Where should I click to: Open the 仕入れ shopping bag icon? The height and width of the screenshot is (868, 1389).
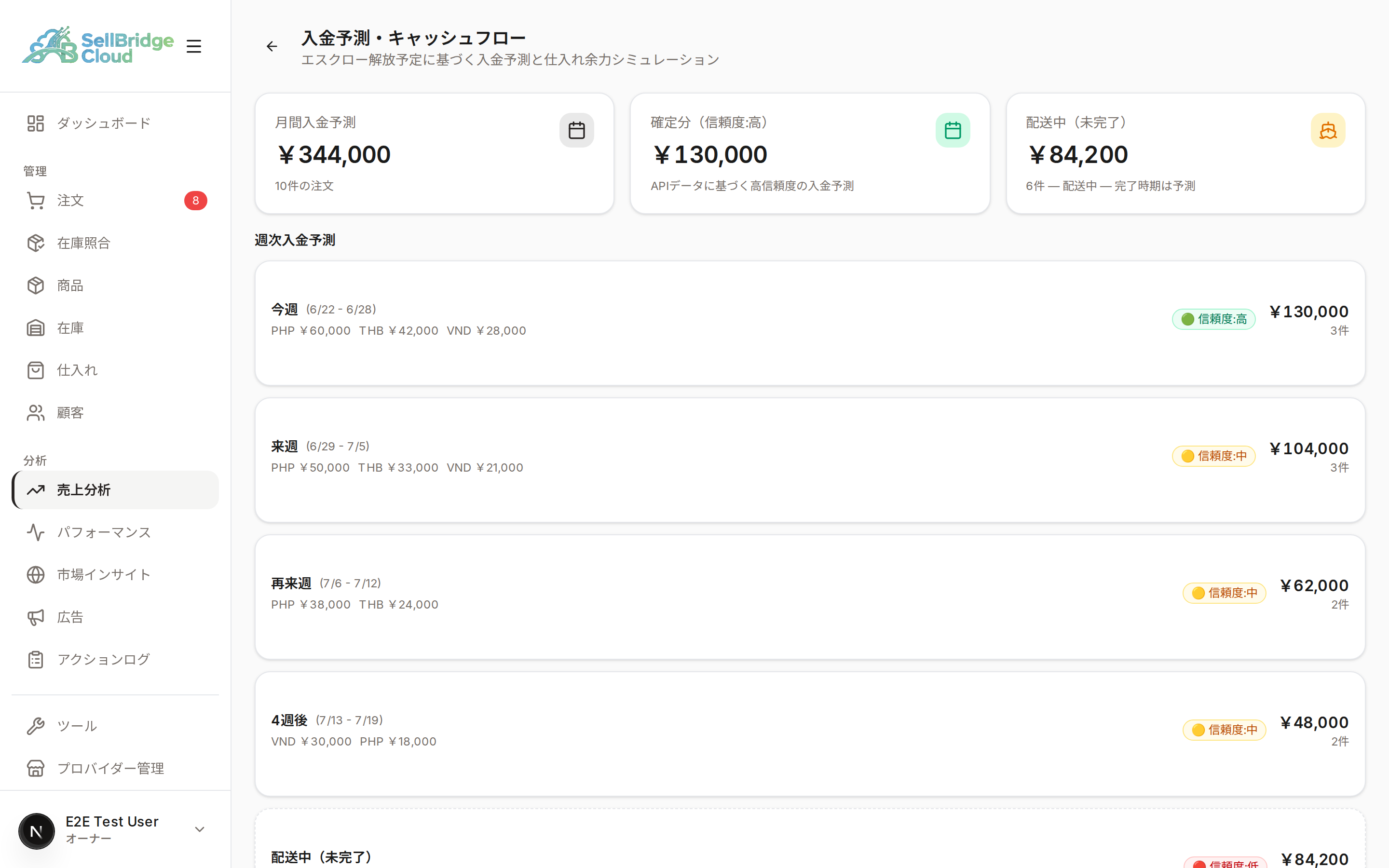pos(36,370)
